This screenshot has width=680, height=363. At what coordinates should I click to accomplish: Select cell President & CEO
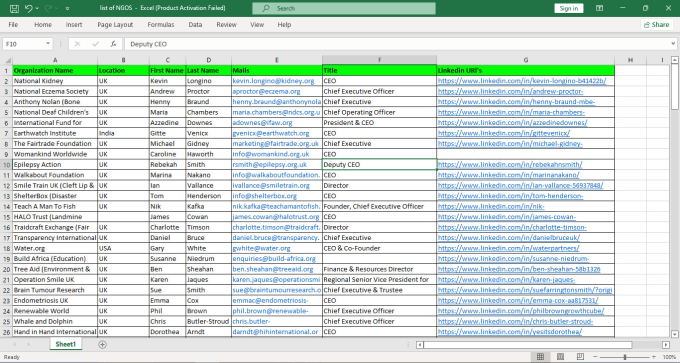(x=379, y=123)
